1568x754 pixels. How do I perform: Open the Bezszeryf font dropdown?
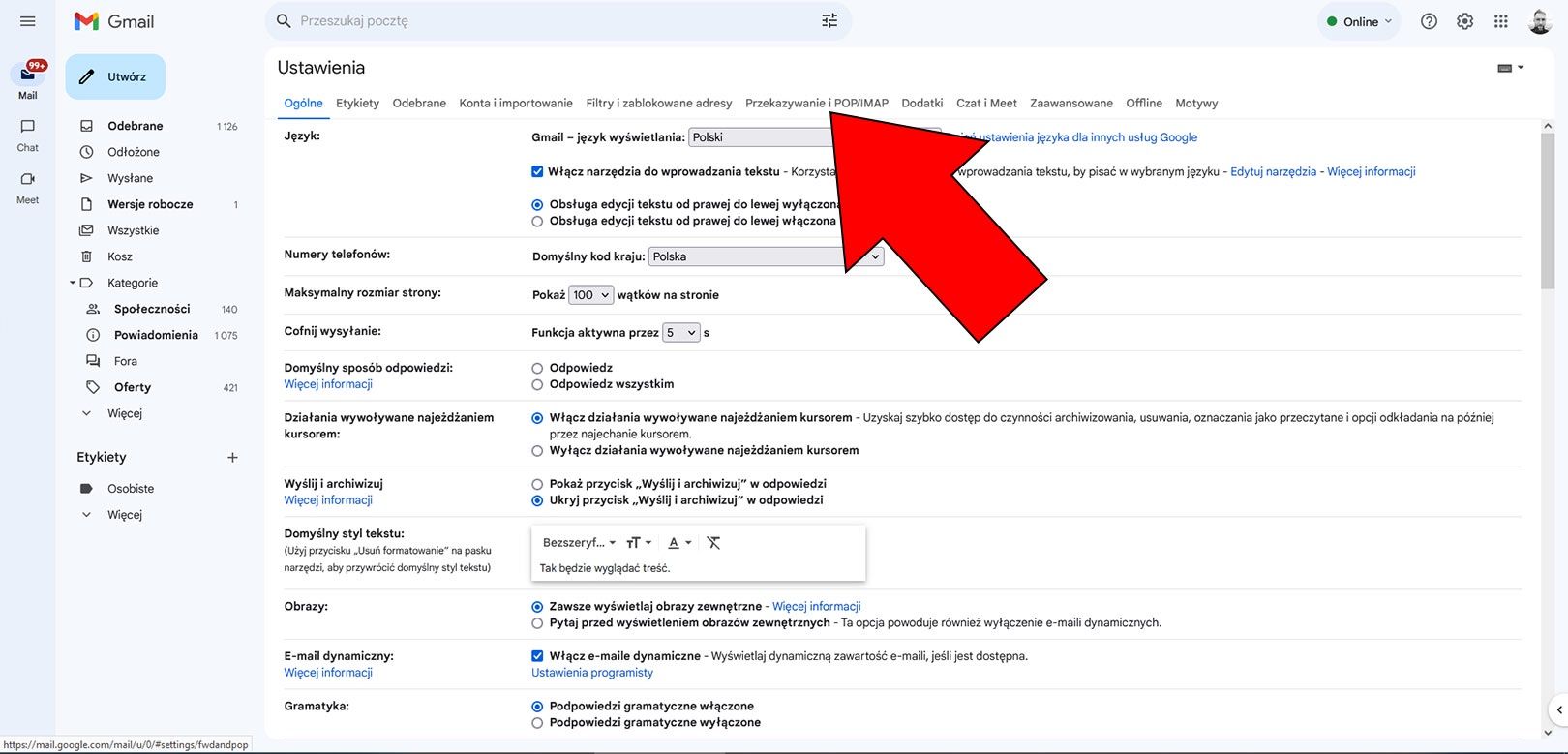pyautogui.click(x=579, y=543)
